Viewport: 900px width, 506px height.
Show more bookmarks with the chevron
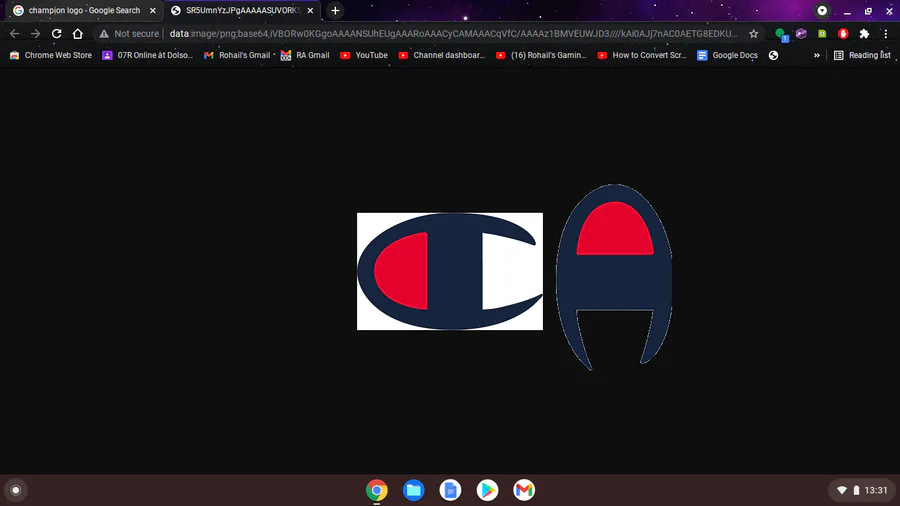pos(817,56)
